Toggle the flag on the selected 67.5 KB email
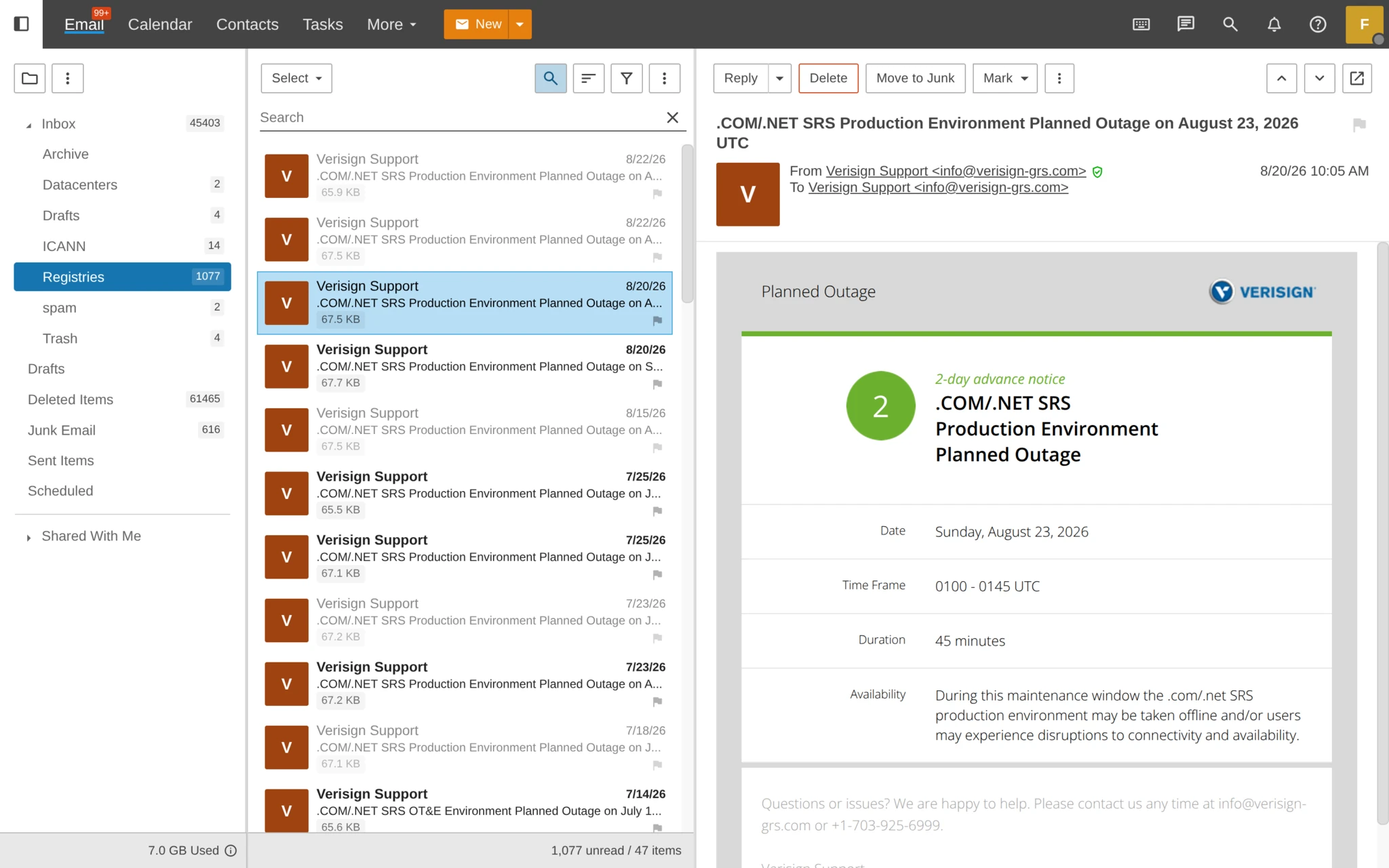The width and height of the screenshot is (1389, 868). (x=657, y=320)
